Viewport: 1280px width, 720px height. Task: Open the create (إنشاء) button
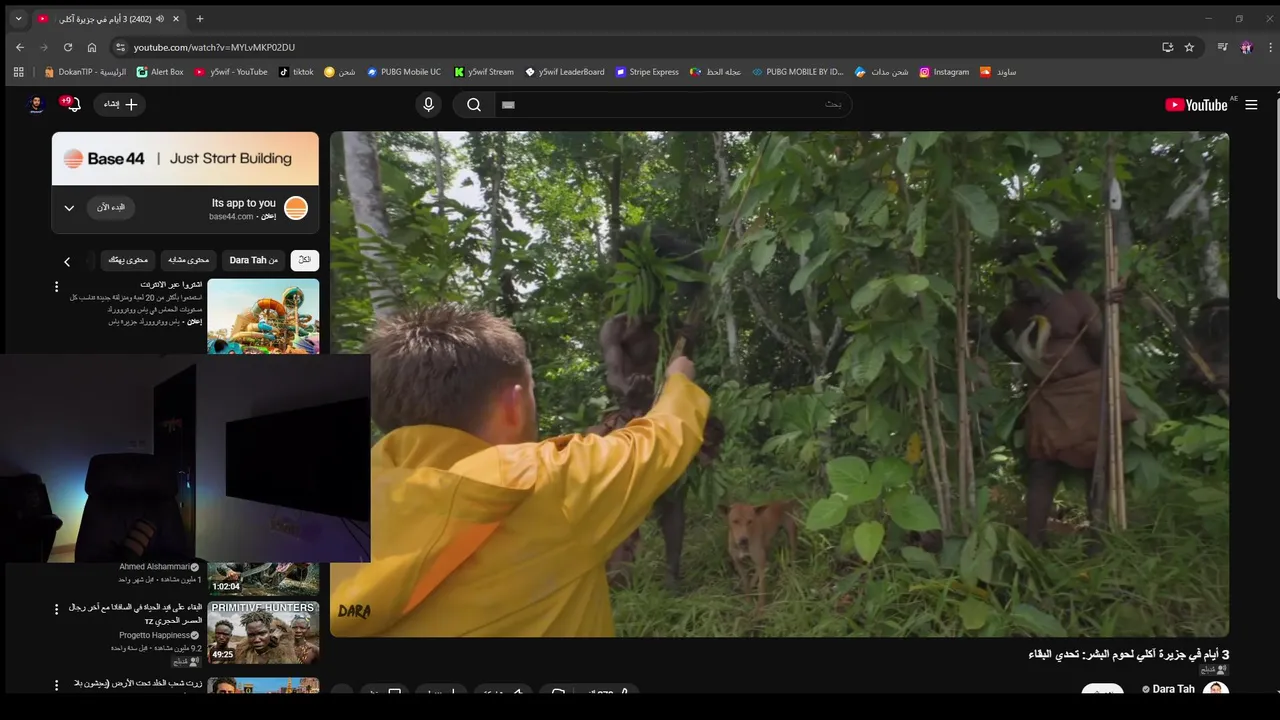pos(120,104)
